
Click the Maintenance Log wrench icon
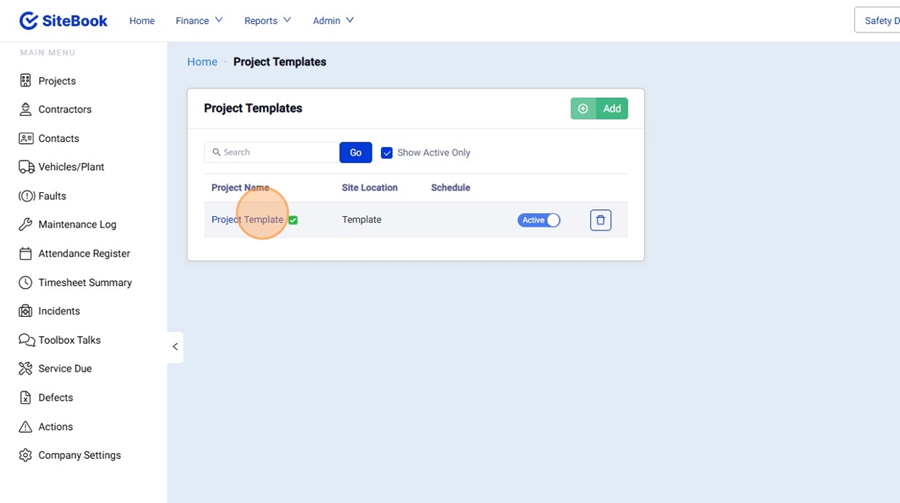click(x=26, y=225)
